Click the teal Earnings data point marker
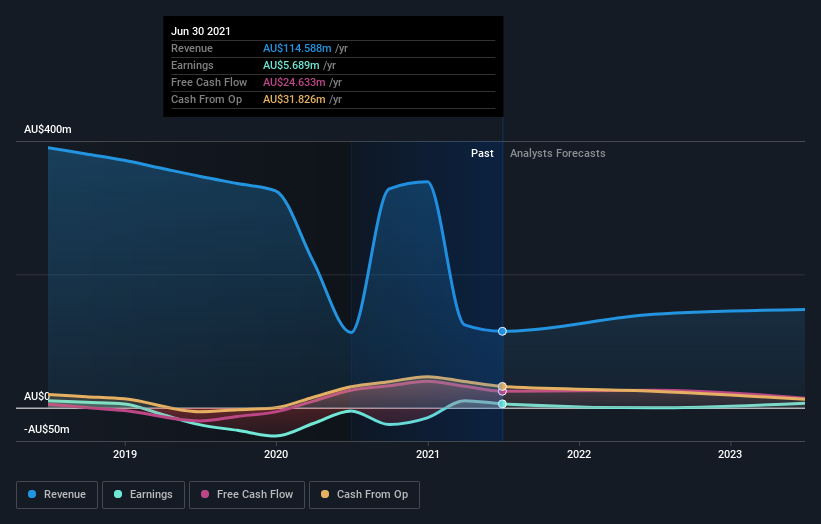The width and height of the screenshot is (821, 524). tap(502, 404)
